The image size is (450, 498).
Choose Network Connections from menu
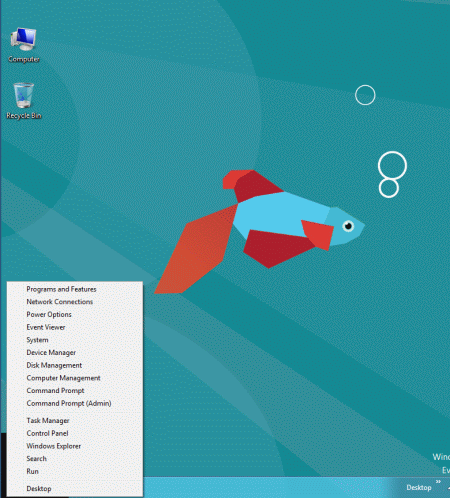coord(75,302)
